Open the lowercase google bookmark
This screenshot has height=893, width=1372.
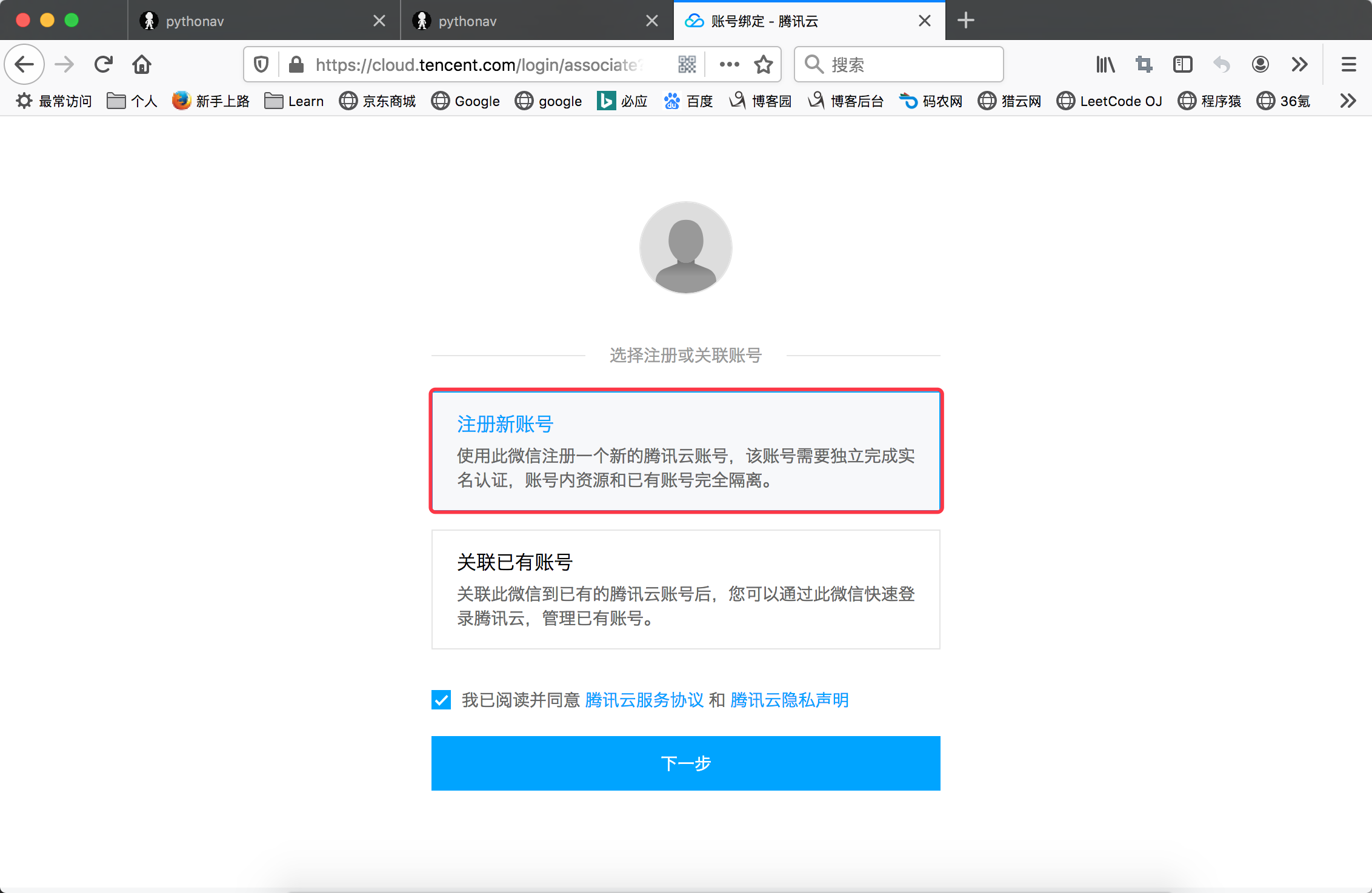548,101
